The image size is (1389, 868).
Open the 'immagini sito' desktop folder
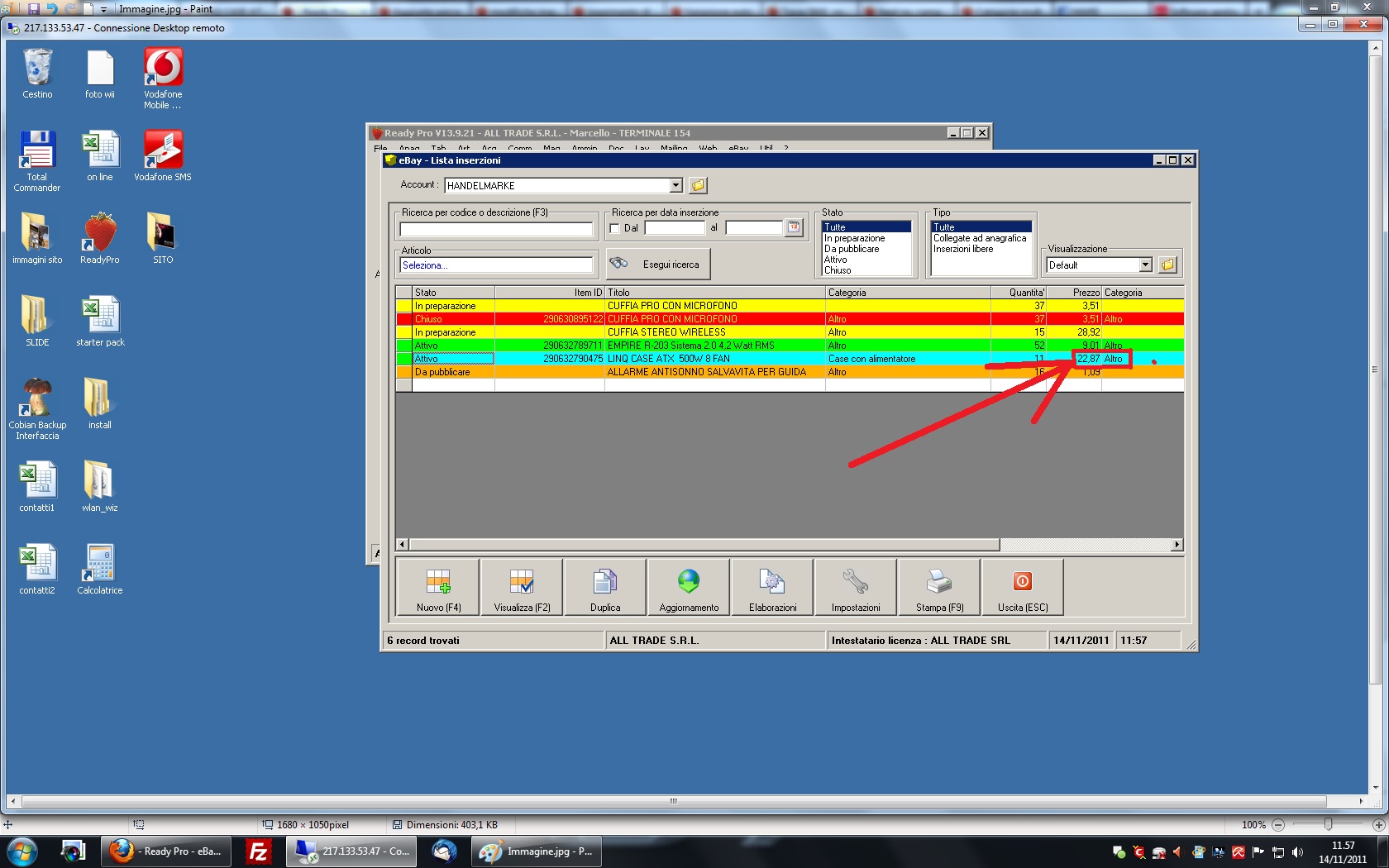(x=37, y=238)
